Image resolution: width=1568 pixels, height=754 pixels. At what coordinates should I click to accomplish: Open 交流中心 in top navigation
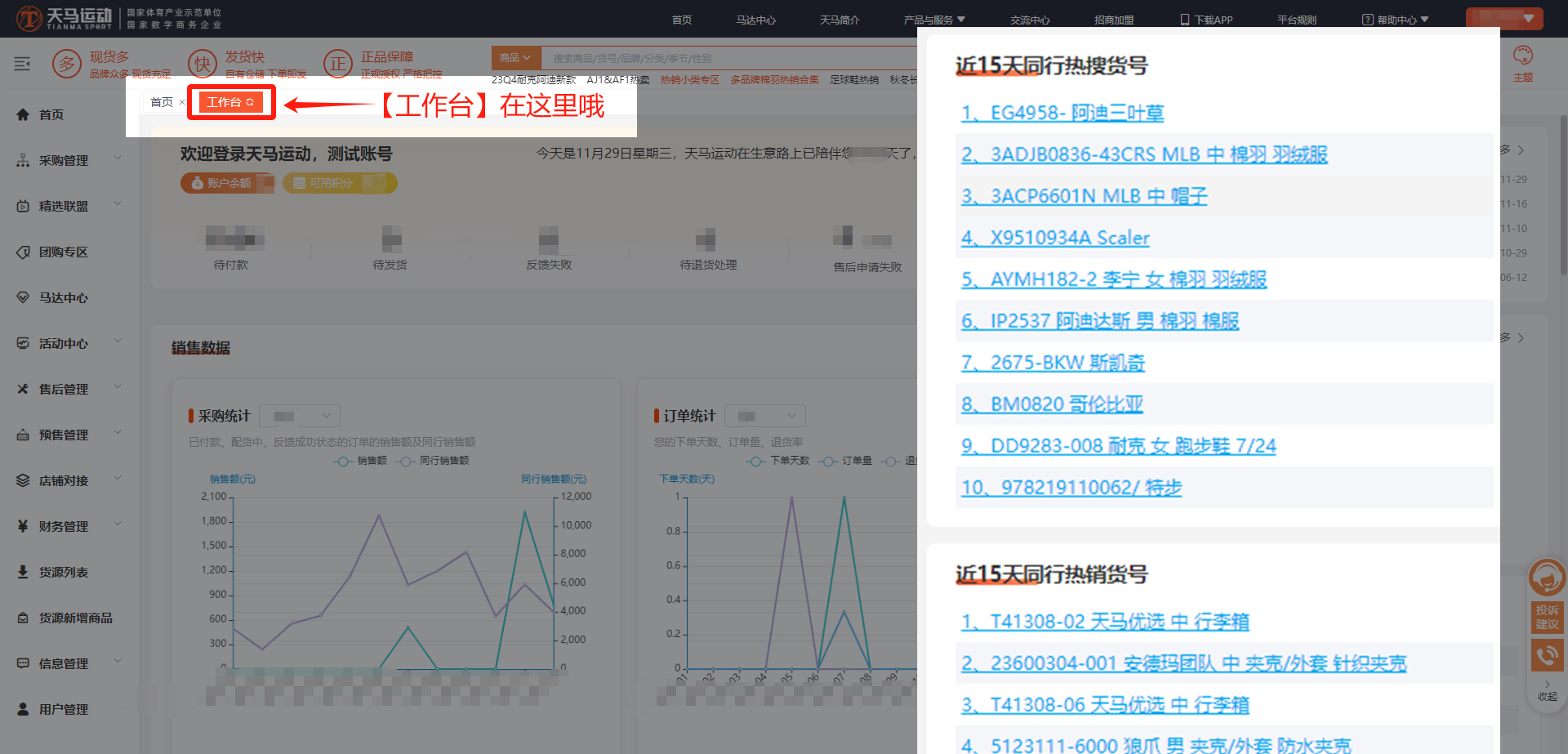1030,20
